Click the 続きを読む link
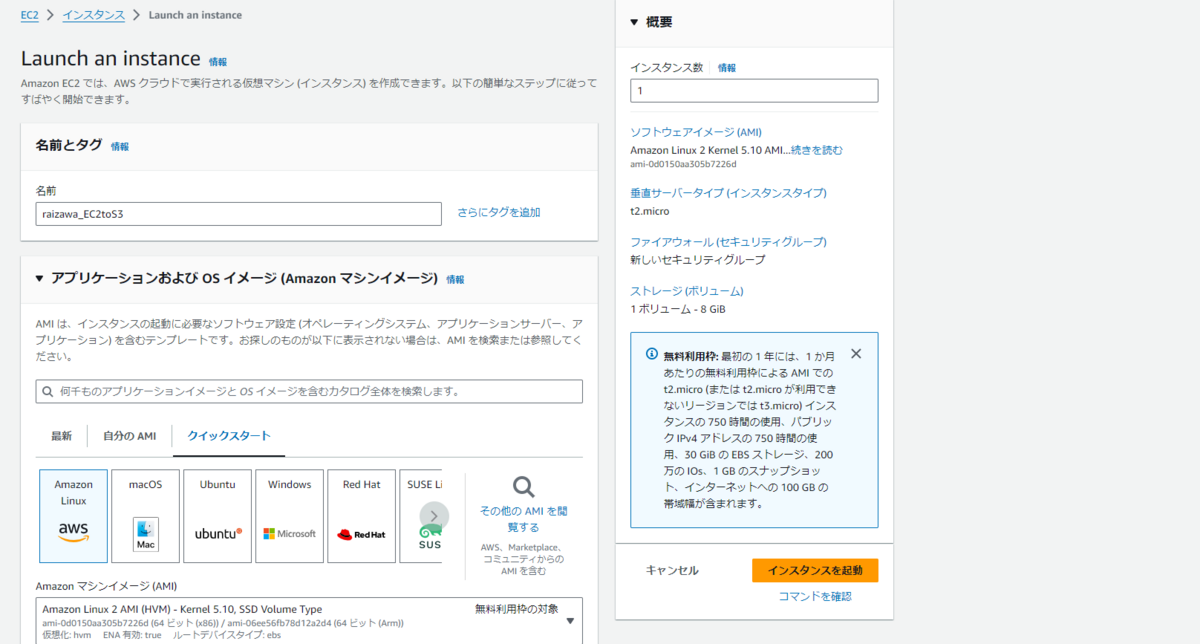 pyautogui.click(x=816, y=150)
